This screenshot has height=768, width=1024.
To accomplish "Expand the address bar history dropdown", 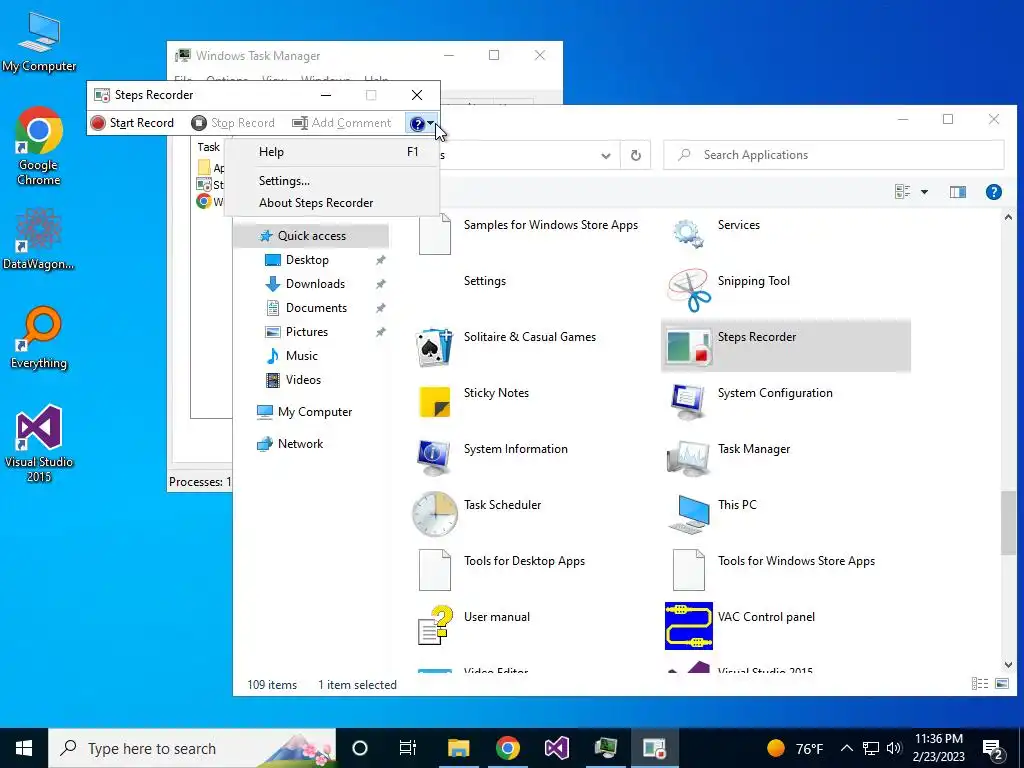I will click(606, 155).
